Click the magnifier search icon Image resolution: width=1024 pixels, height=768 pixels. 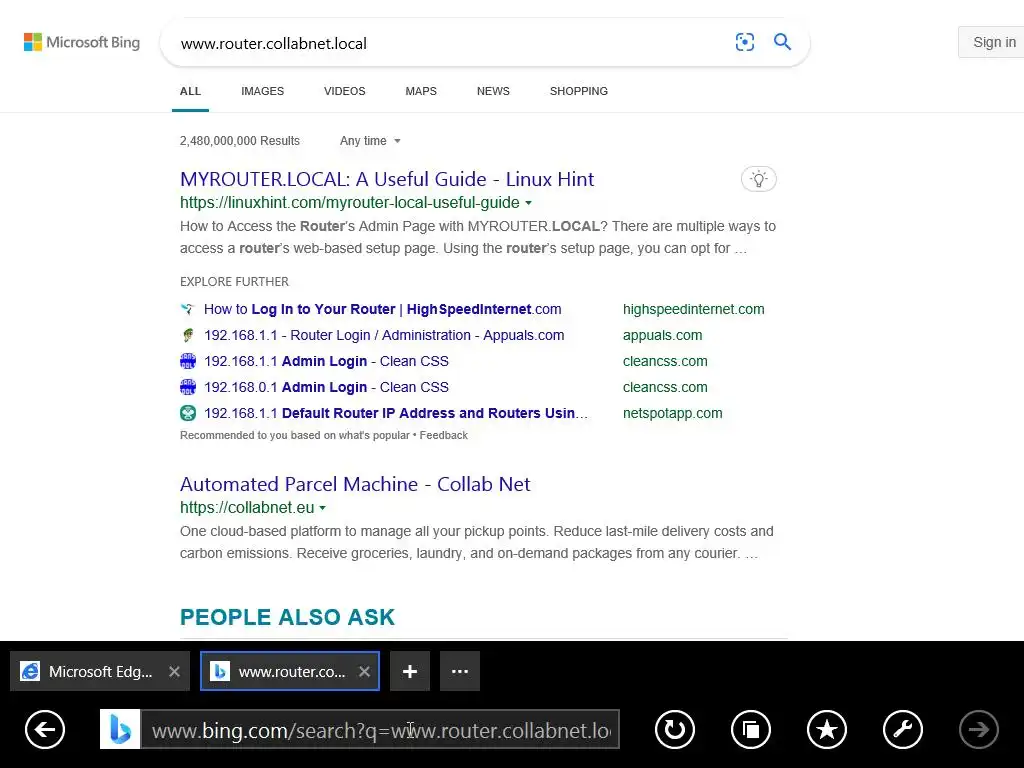pyautogui.click(x=782, y=42)
